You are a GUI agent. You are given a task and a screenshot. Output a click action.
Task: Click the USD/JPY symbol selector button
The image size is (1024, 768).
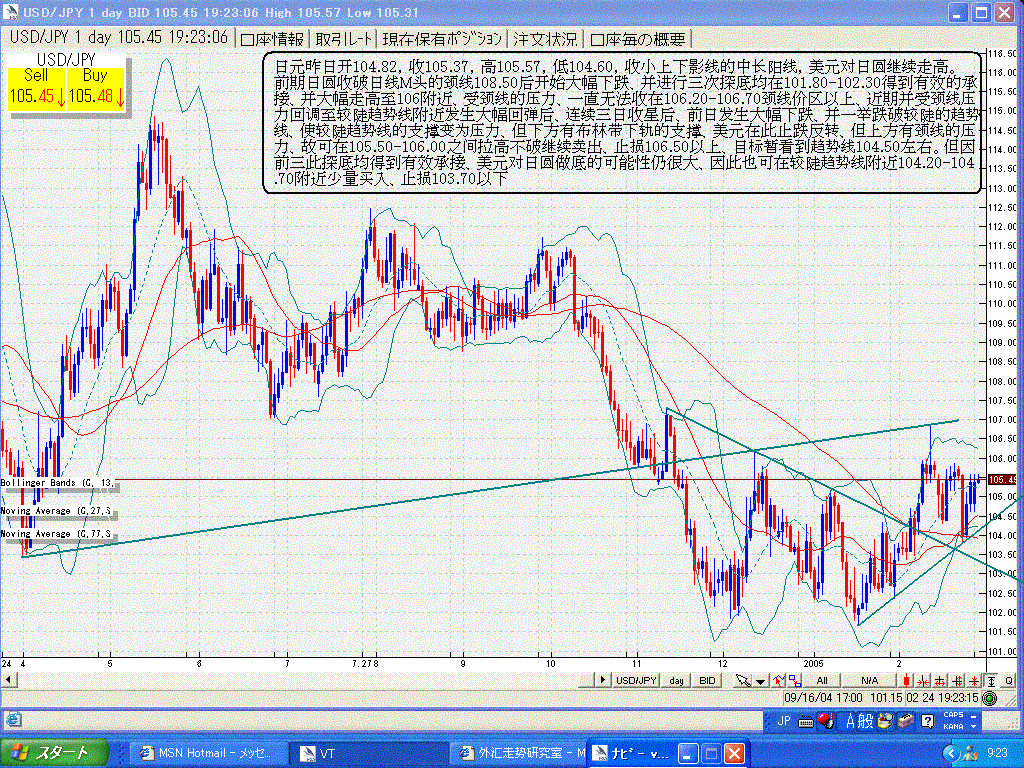click(x=636, y=680)
